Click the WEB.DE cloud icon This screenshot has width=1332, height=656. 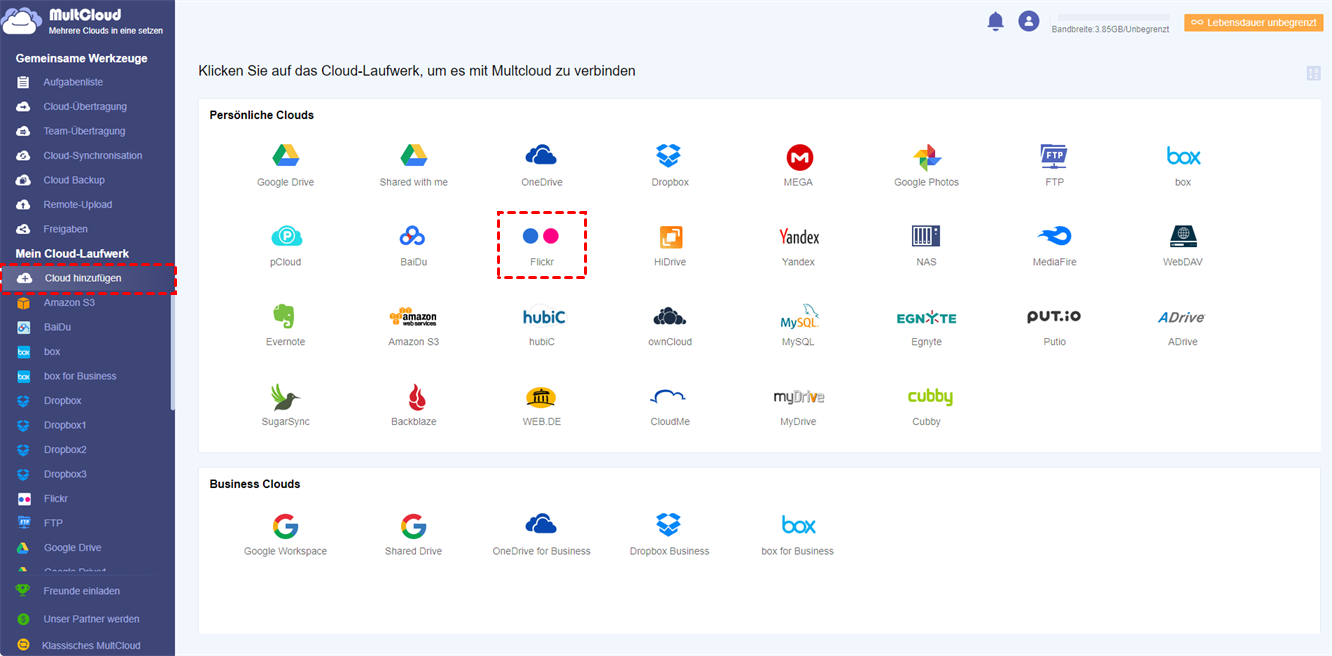point(541,397)
